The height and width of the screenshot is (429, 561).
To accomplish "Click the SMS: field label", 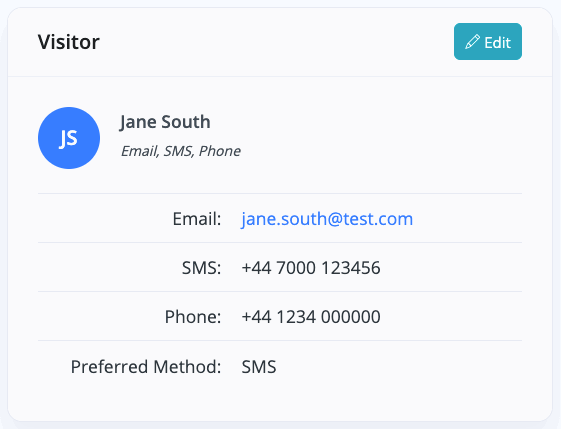I will click(x=201, y=268).
